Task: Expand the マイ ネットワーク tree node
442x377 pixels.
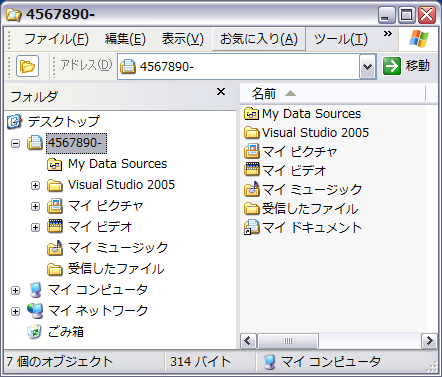Action: [15, 311]
